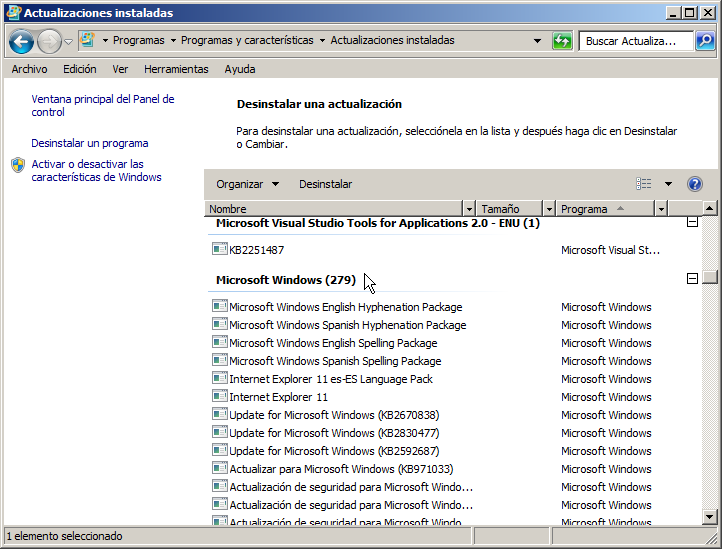Screen dimensions: 722x549
Task: Click the title bar window icon
Action: pos(14,12)
